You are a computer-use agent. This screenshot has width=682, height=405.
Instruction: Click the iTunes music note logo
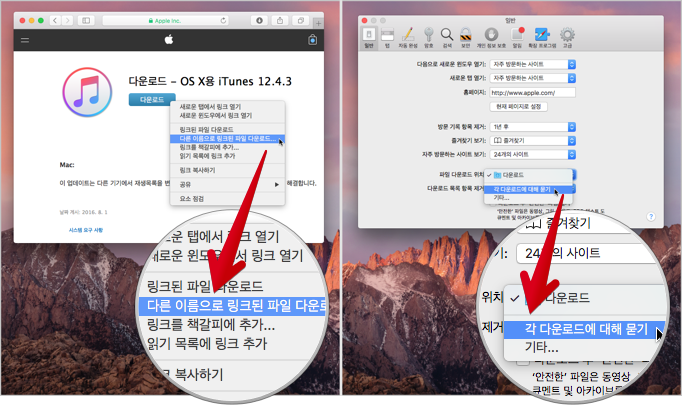tap(87, 92)
